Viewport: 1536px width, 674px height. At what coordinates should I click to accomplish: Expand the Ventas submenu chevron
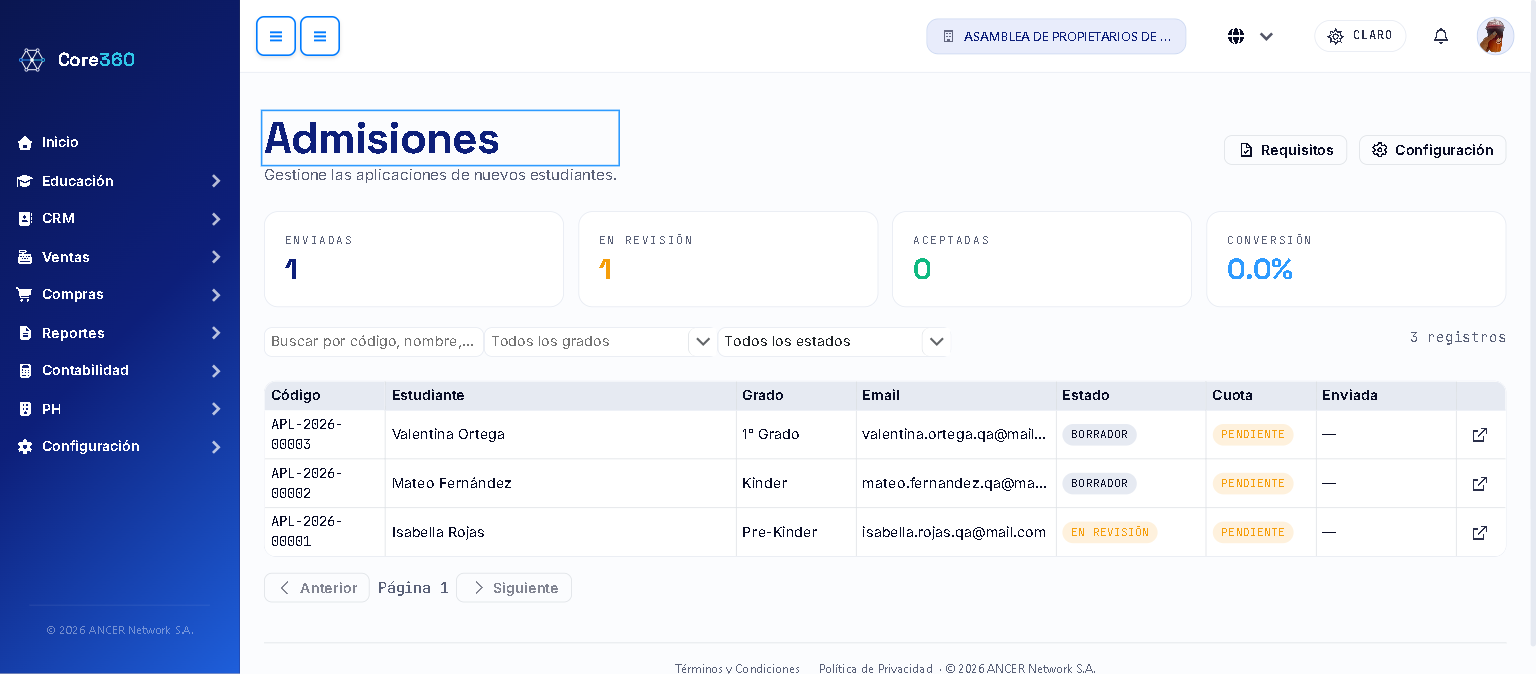tap(216, 257)
